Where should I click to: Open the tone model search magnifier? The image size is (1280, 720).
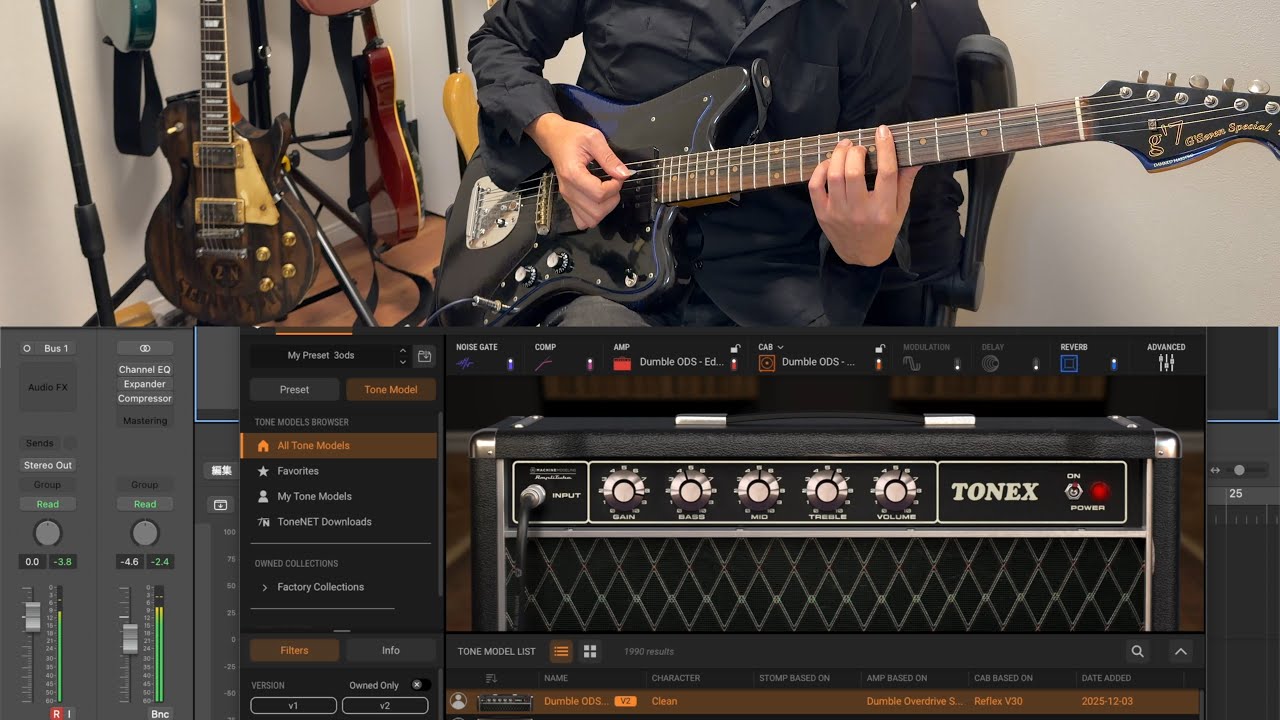(1137, 651)
